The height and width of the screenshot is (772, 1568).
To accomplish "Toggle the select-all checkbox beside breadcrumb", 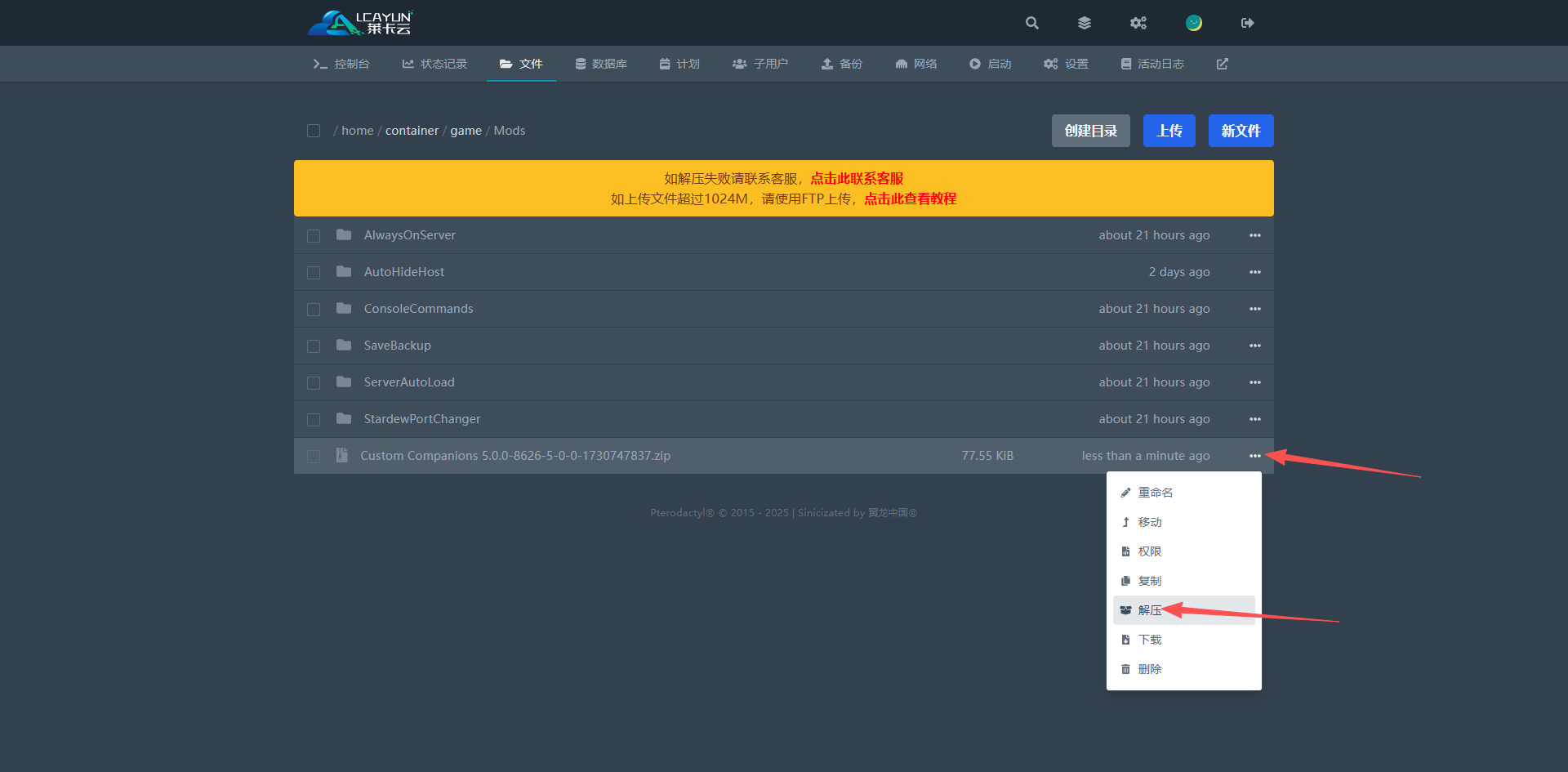I will [x=314, y=131].
